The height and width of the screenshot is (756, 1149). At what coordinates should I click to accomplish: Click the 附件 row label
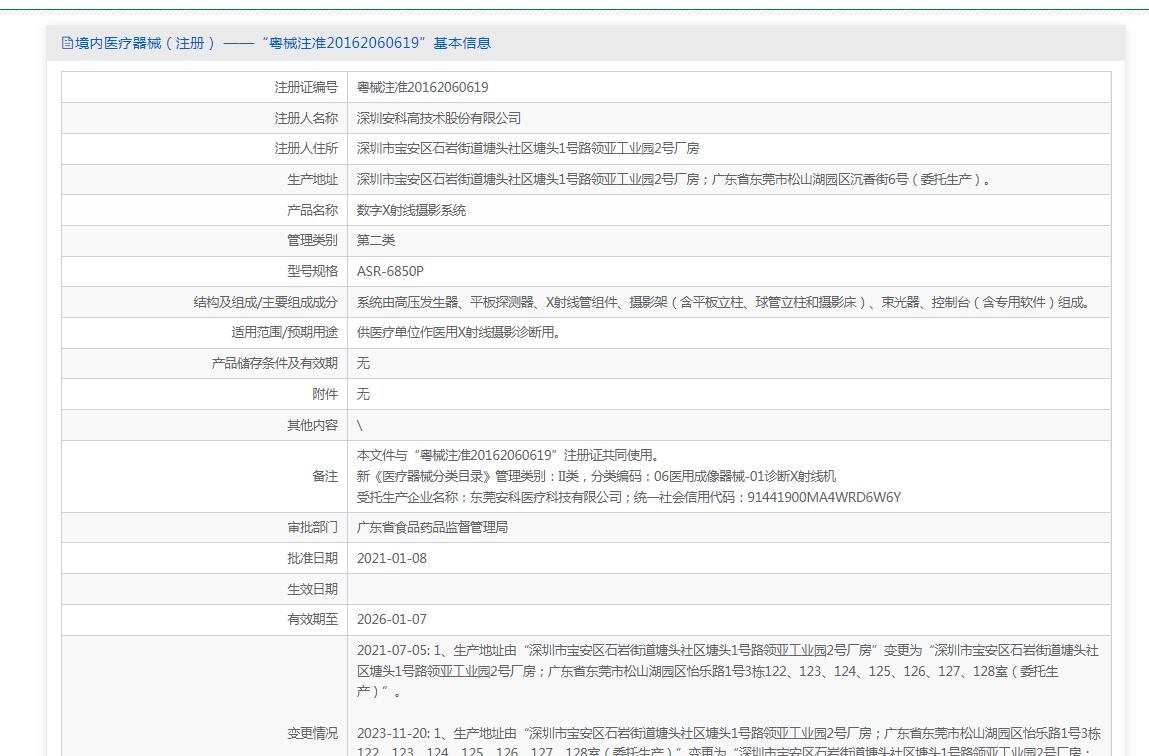[x=325, y=394]
